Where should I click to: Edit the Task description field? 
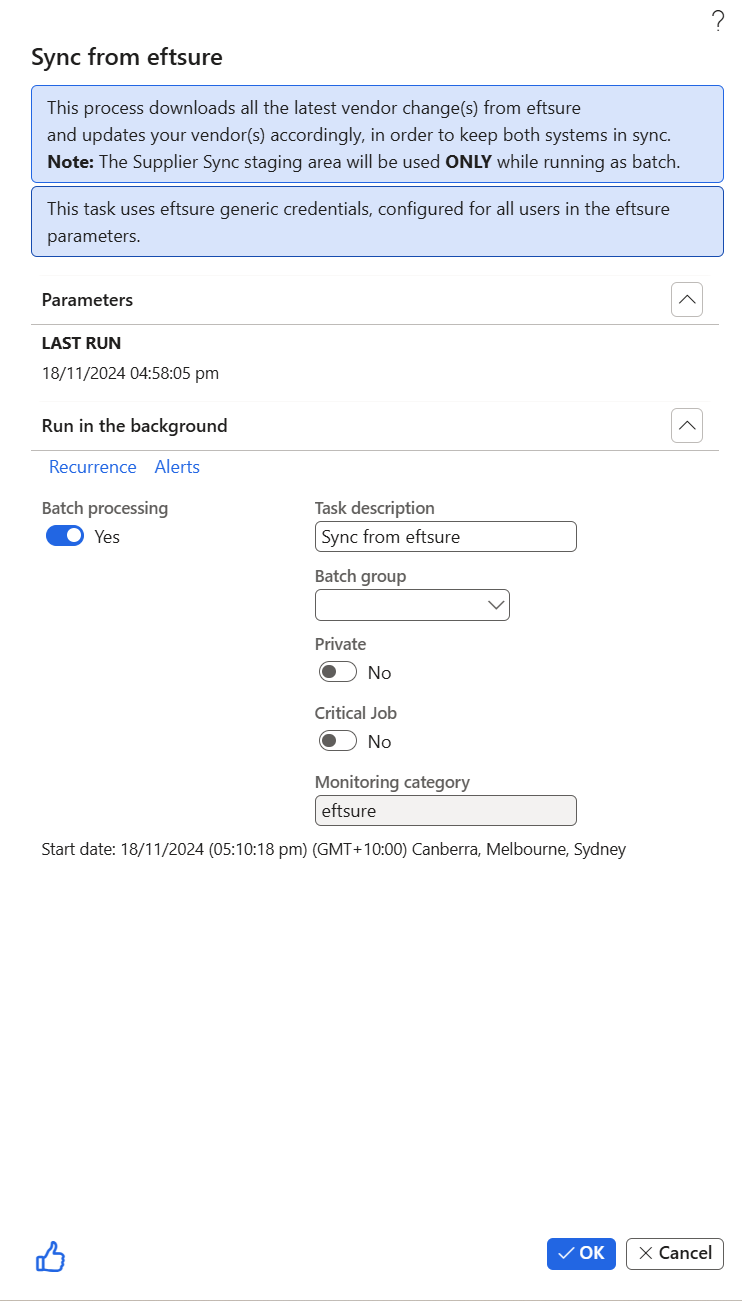446,537
